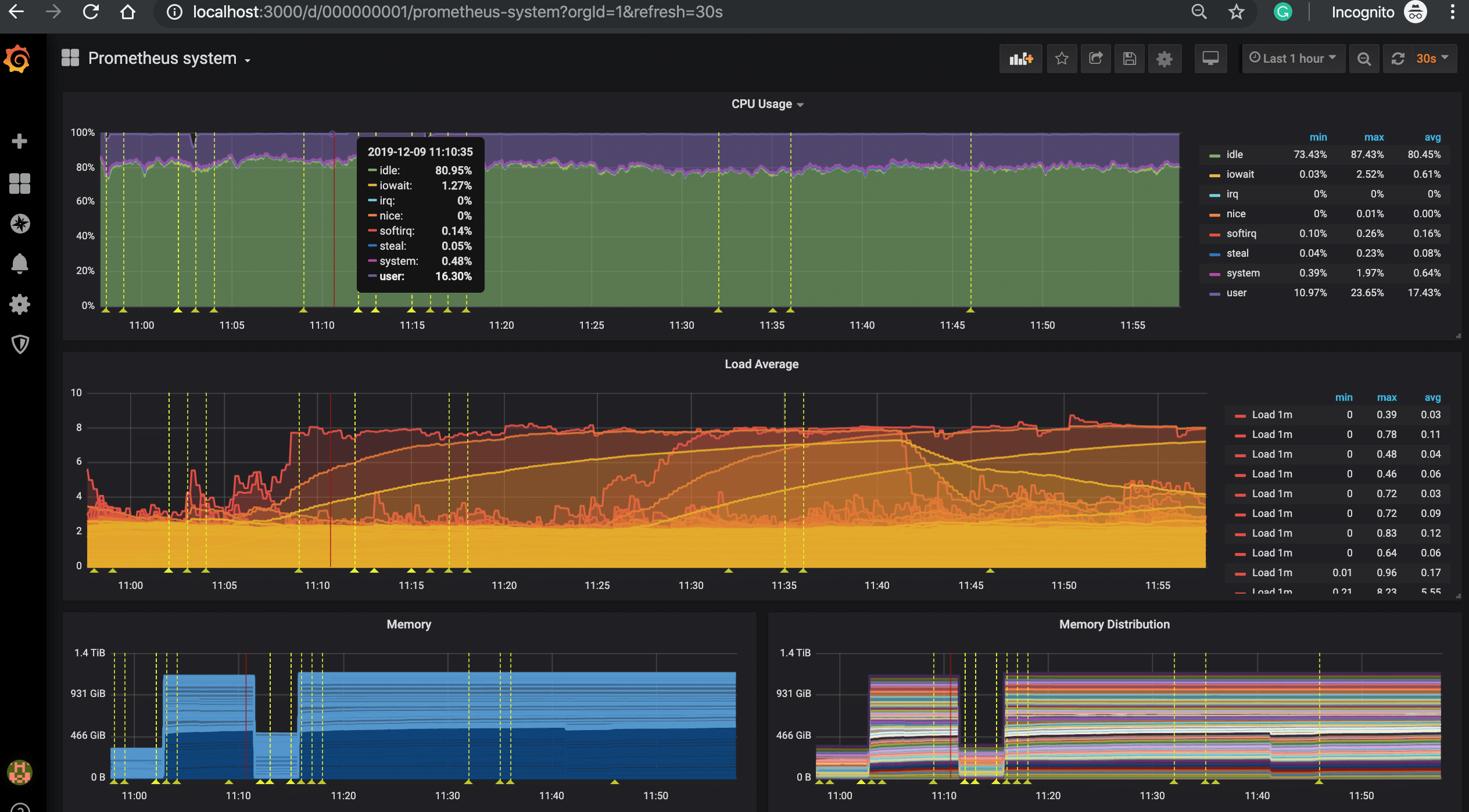Star this dashboard as favorite
Viewport: 1469px width, 812px height.
[x=1062, y=58]
